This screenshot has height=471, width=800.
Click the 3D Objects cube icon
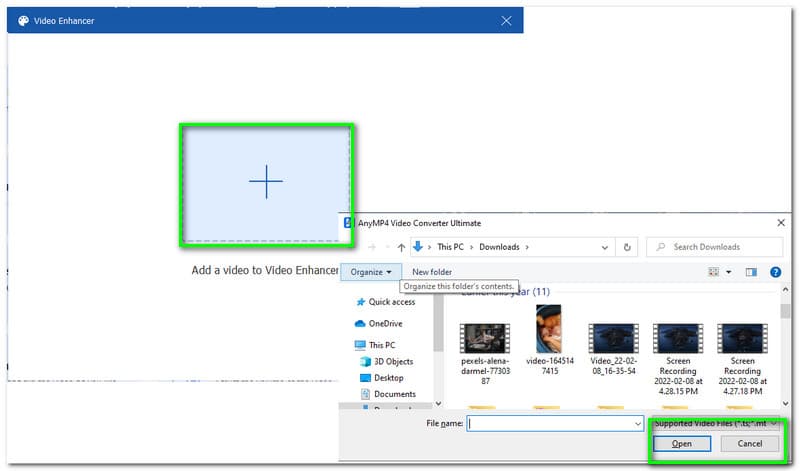pyautogui.click(x=365, y=361)
